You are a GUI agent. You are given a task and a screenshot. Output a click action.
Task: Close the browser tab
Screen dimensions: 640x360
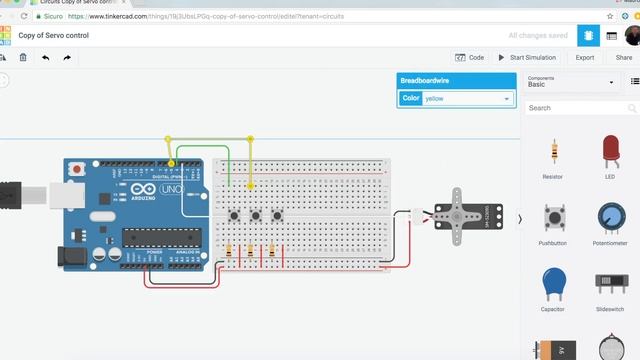124,2
